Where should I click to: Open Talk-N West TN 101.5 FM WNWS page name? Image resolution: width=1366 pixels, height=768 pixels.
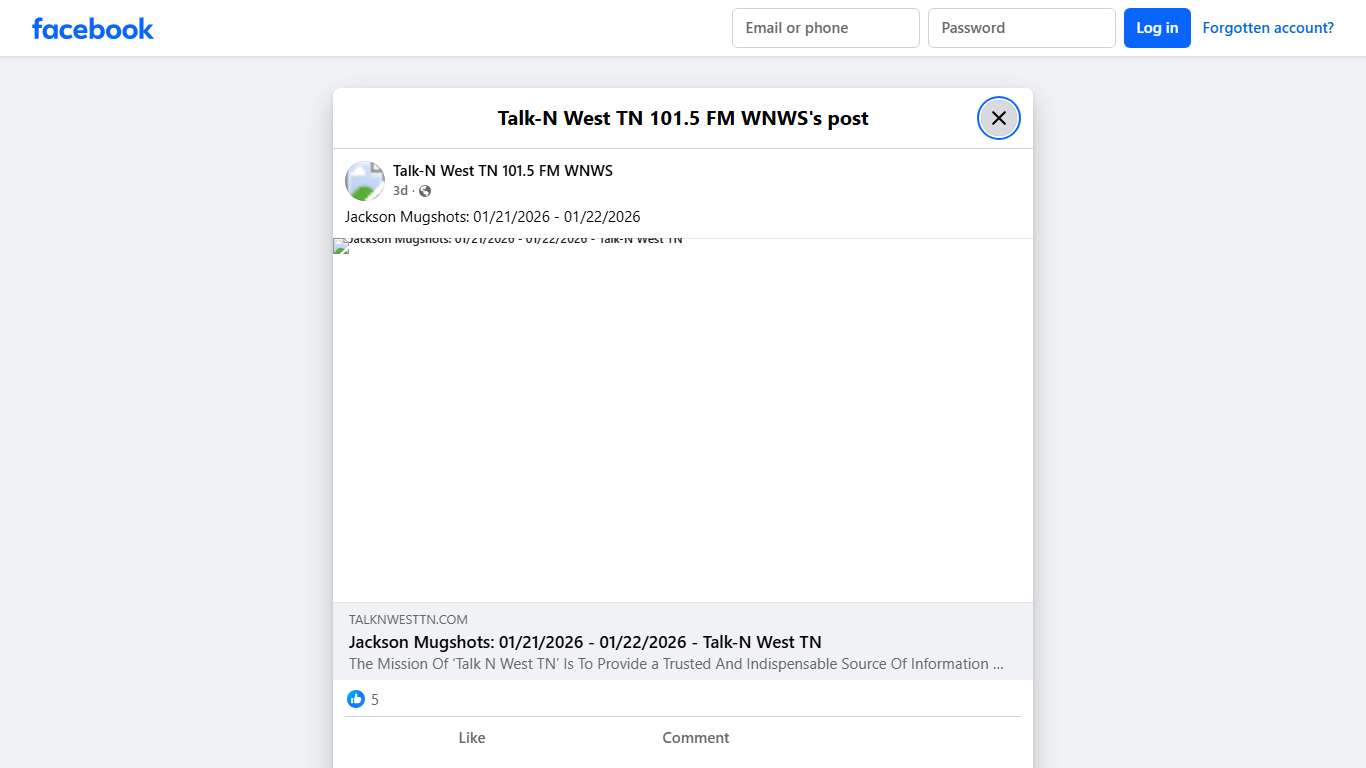point(502,171)
